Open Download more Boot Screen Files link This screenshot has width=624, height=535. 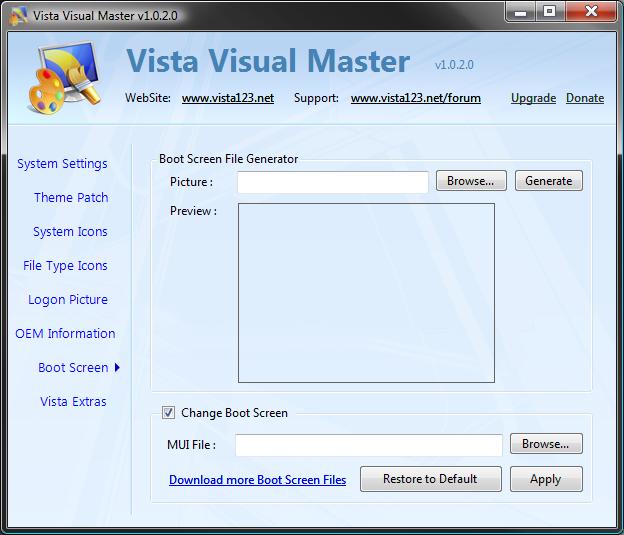pos(257,480)
